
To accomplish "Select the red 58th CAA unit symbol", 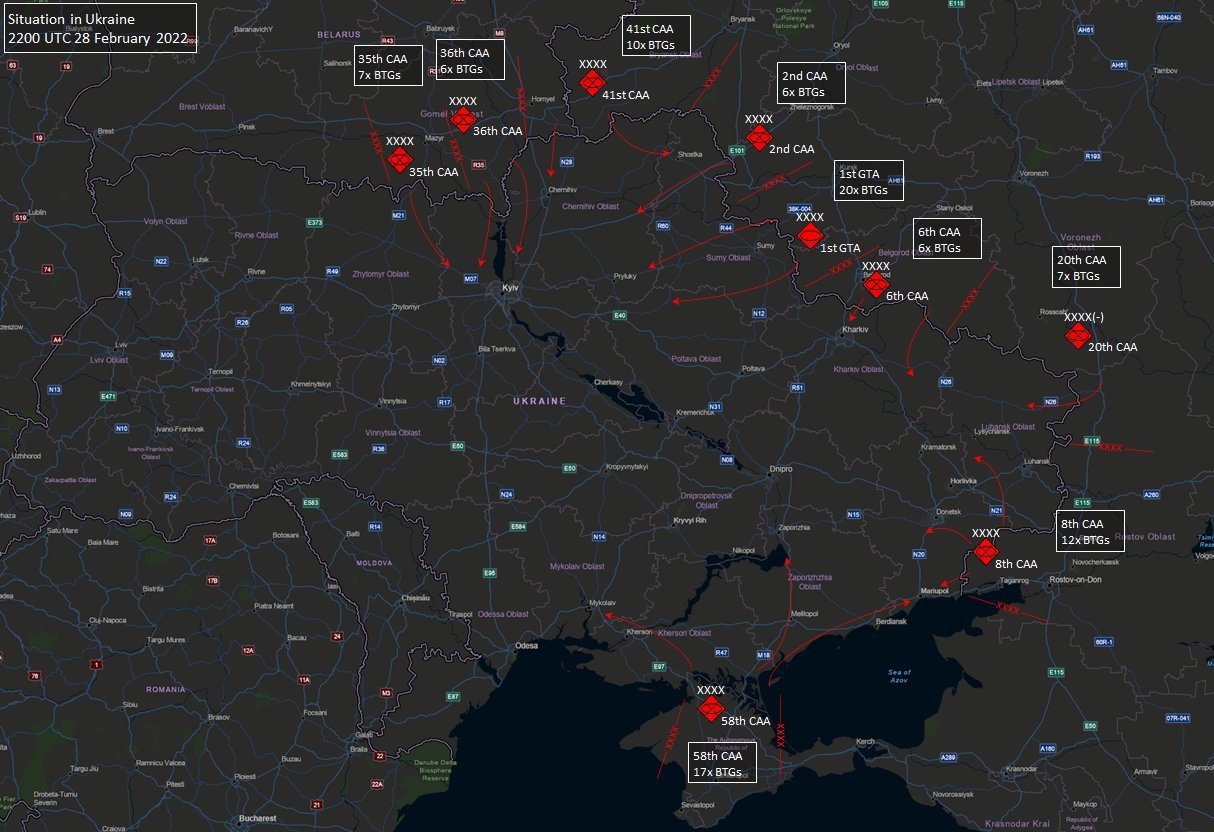I will pyautogui.click(x=711, y=709).
